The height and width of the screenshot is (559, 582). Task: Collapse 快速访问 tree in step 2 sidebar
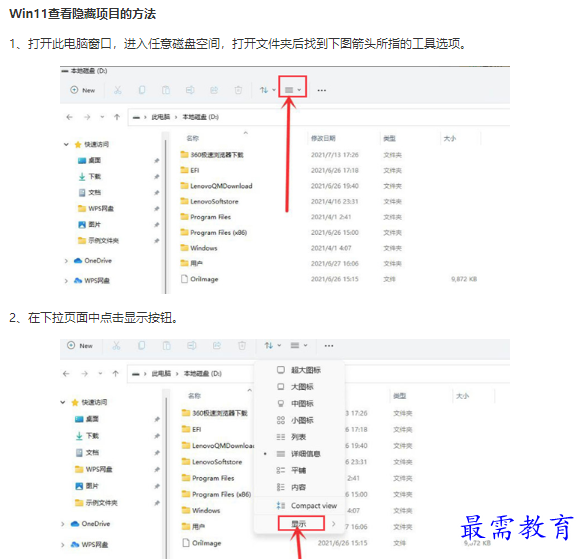click(63, 402)
